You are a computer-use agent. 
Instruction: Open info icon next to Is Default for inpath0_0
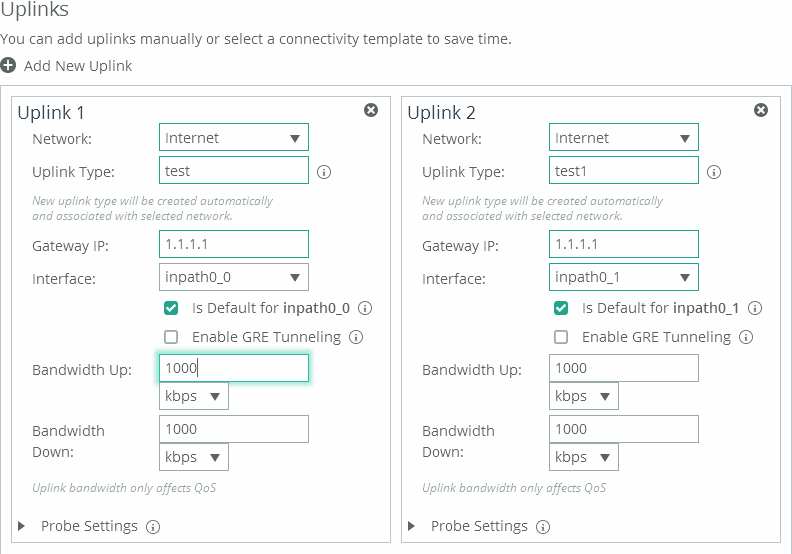(365, 308)
